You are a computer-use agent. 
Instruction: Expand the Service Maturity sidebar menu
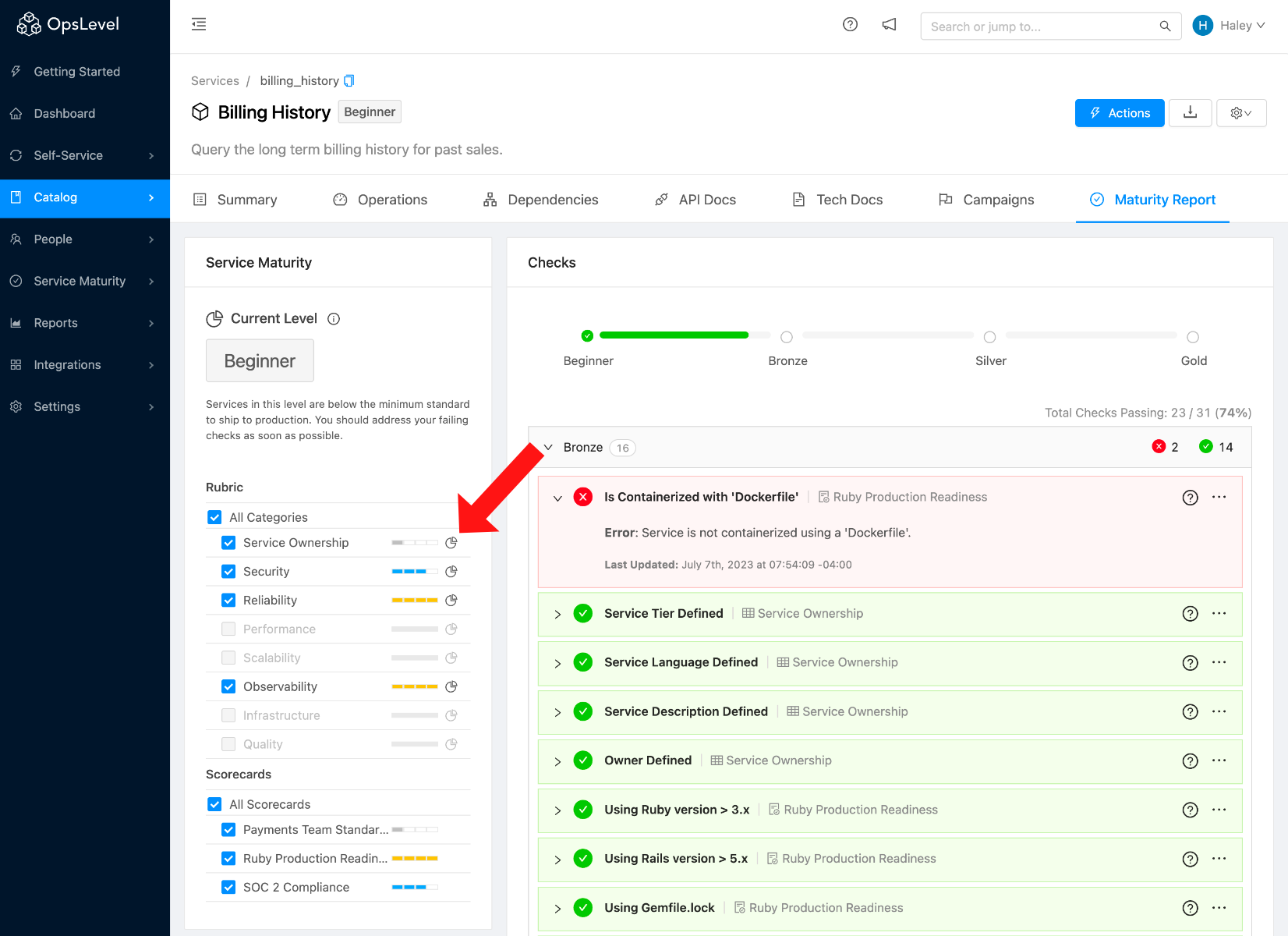[x=85, y=281]
